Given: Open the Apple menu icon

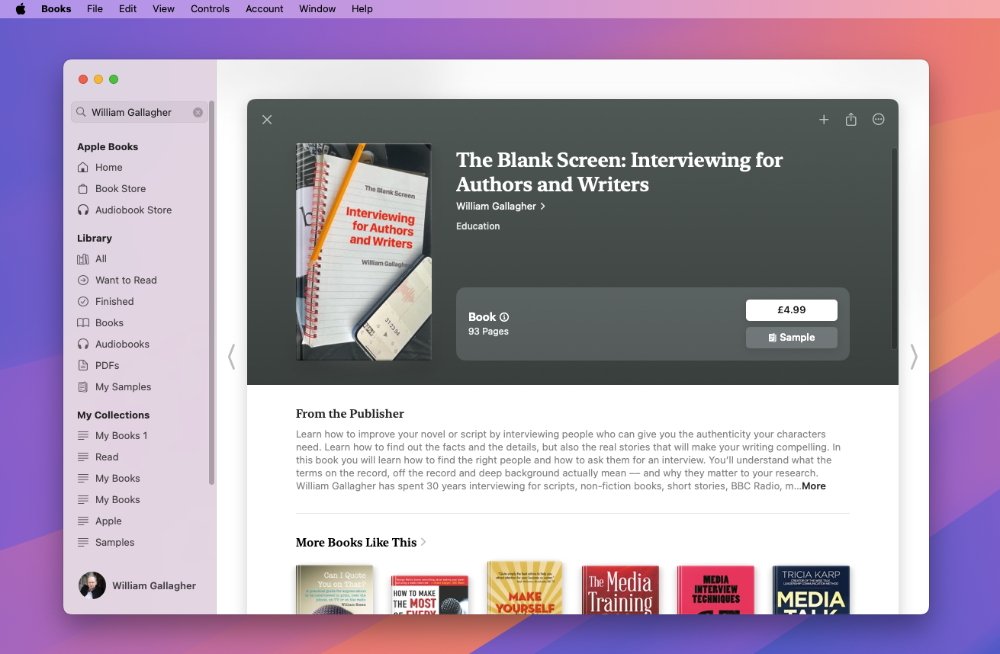Looking at the screenshot, I should 20,9.
